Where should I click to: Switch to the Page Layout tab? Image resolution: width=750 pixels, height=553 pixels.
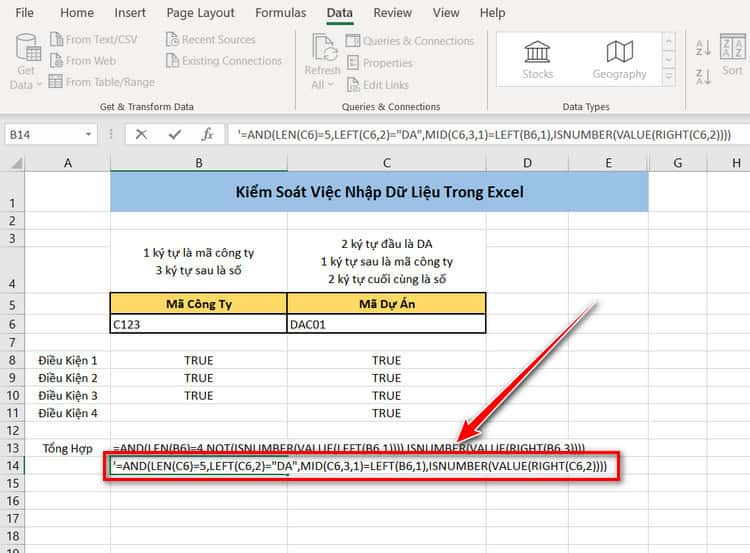click(x=200, y=13)
